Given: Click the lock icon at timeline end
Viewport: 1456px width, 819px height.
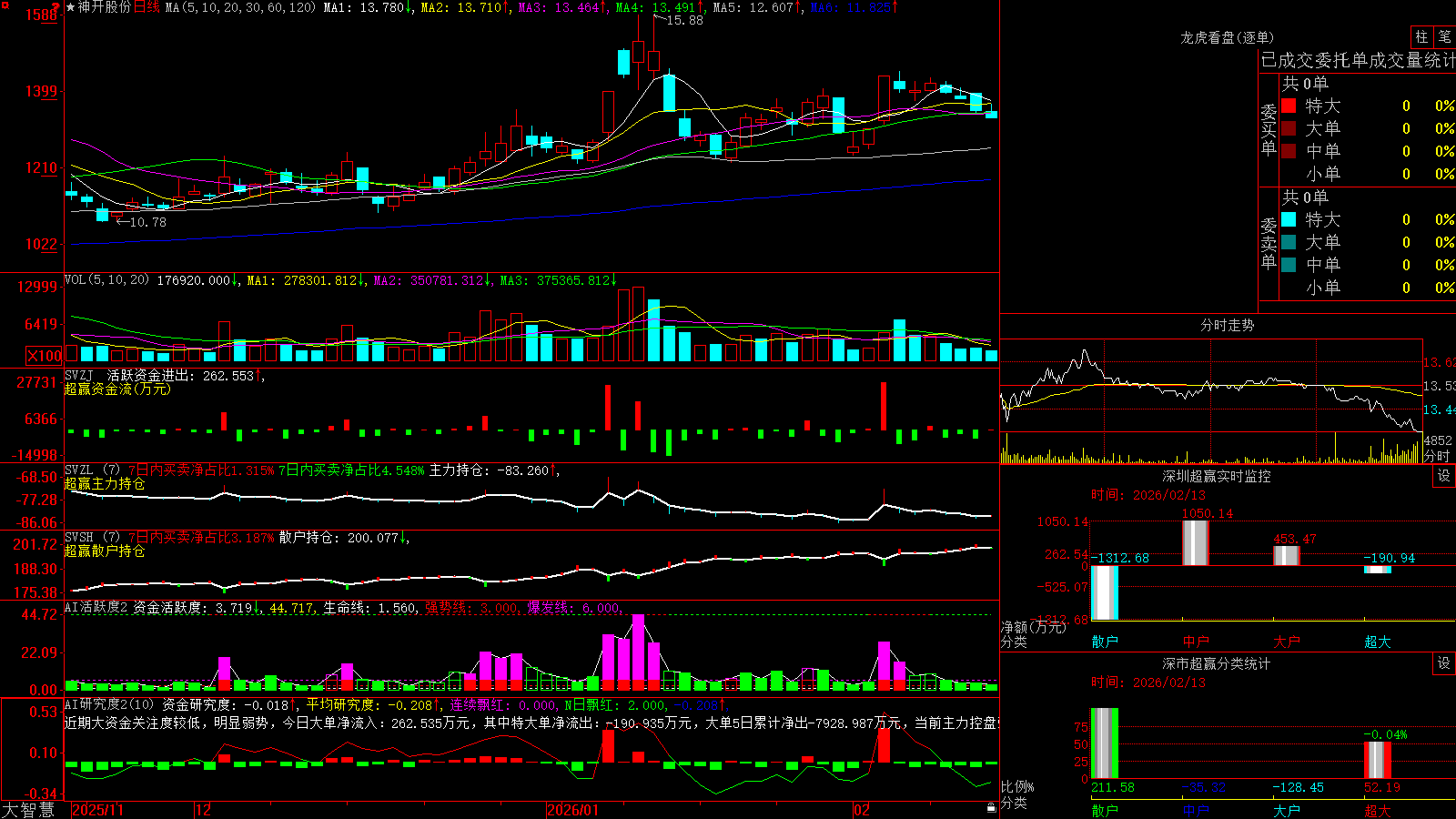Looking at the screenshot, I should 992,808.
